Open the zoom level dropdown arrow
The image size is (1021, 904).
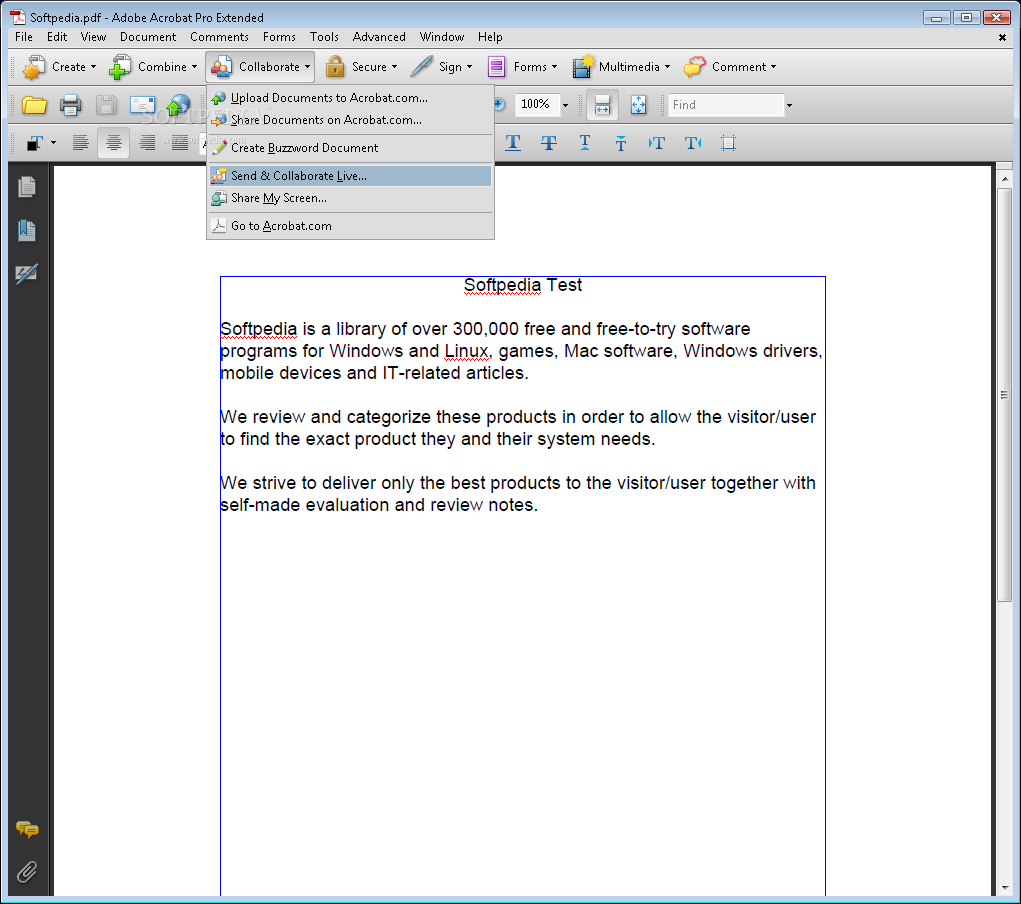(x=565, y=105)
